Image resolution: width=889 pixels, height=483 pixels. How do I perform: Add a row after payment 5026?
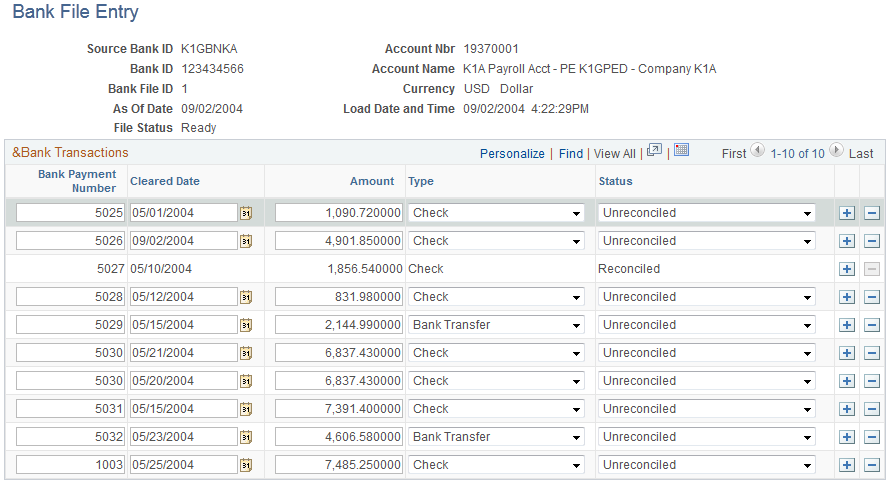coord(847,241)
